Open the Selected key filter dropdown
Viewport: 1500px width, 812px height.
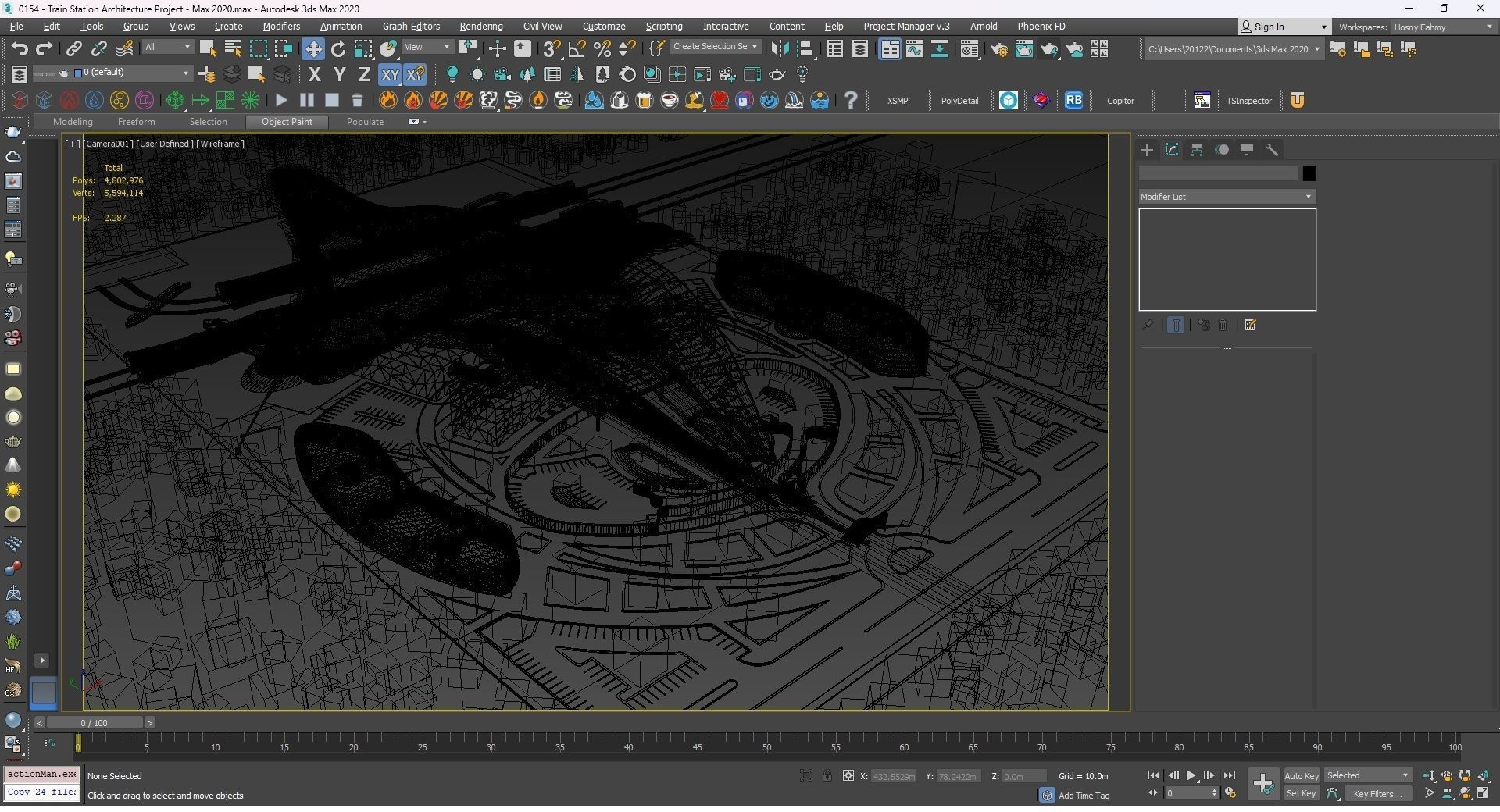coord(1367,776)
